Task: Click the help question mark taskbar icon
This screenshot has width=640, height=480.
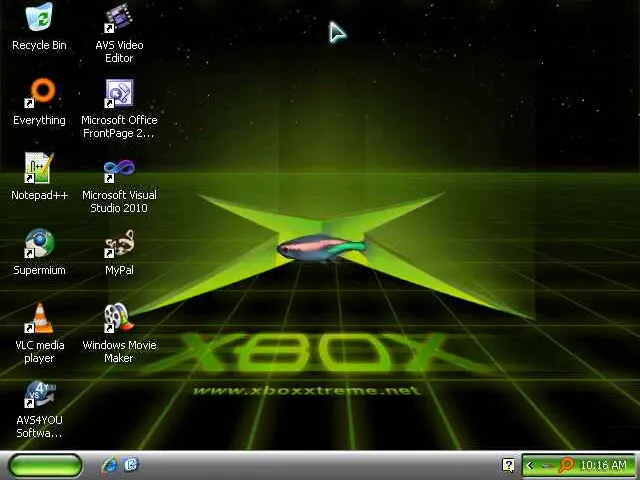Action: 508,465
